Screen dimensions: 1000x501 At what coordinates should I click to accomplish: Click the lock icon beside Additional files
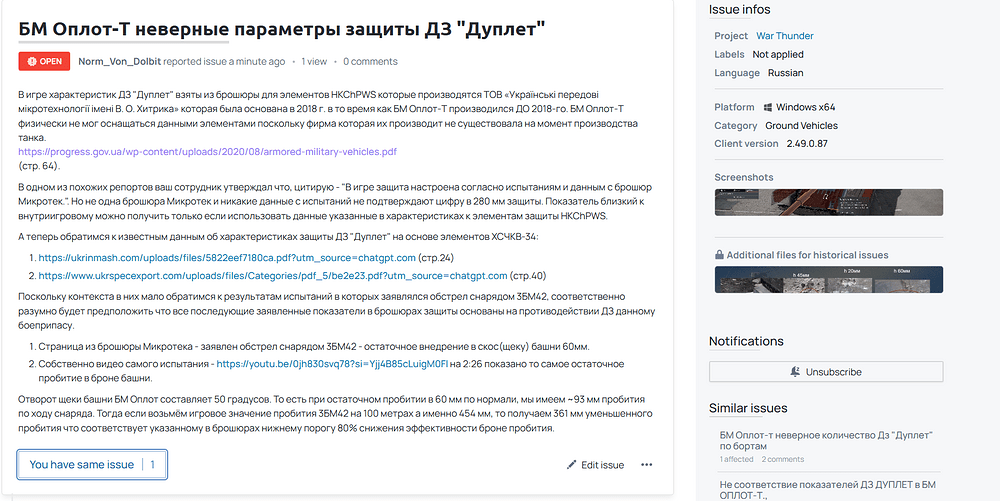point(719,255)
